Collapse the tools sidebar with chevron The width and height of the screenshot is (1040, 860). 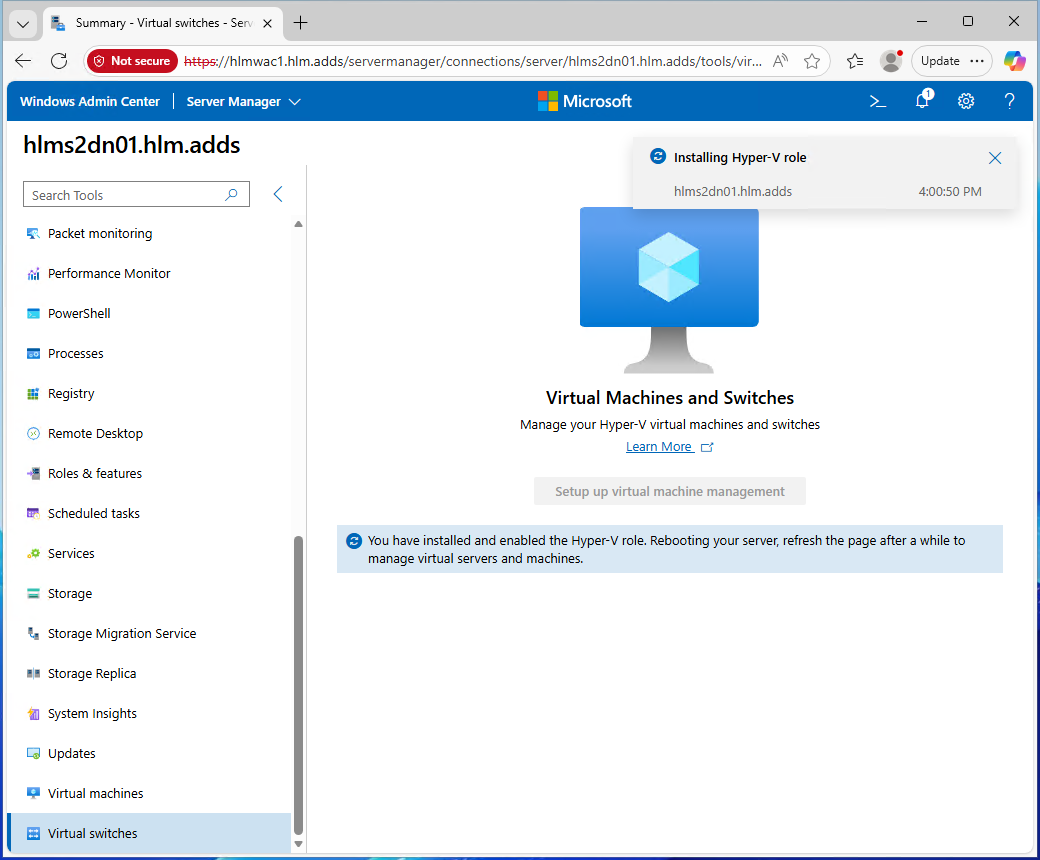pos(278,194)
